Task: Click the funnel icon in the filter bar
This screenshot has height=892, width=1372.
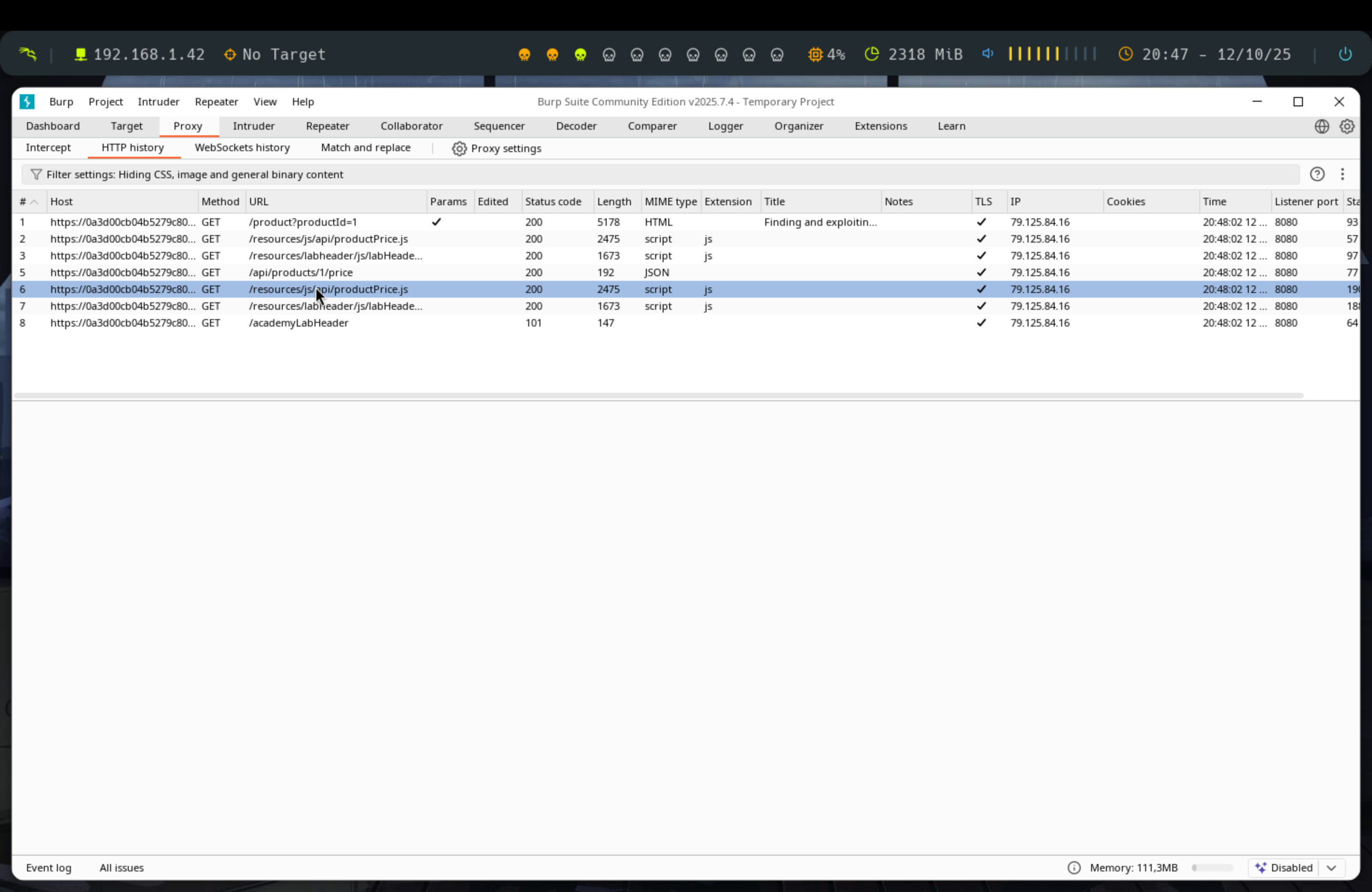Action: (36, 174)
